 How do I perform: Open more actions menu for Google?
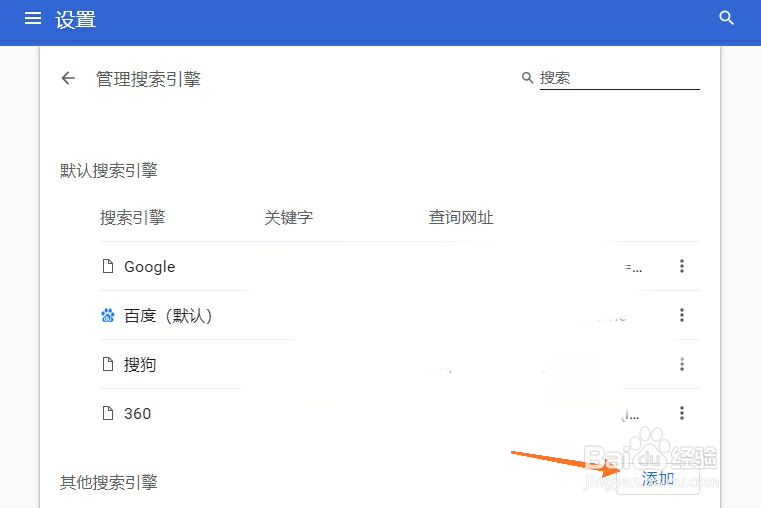[x=682, y=266]
